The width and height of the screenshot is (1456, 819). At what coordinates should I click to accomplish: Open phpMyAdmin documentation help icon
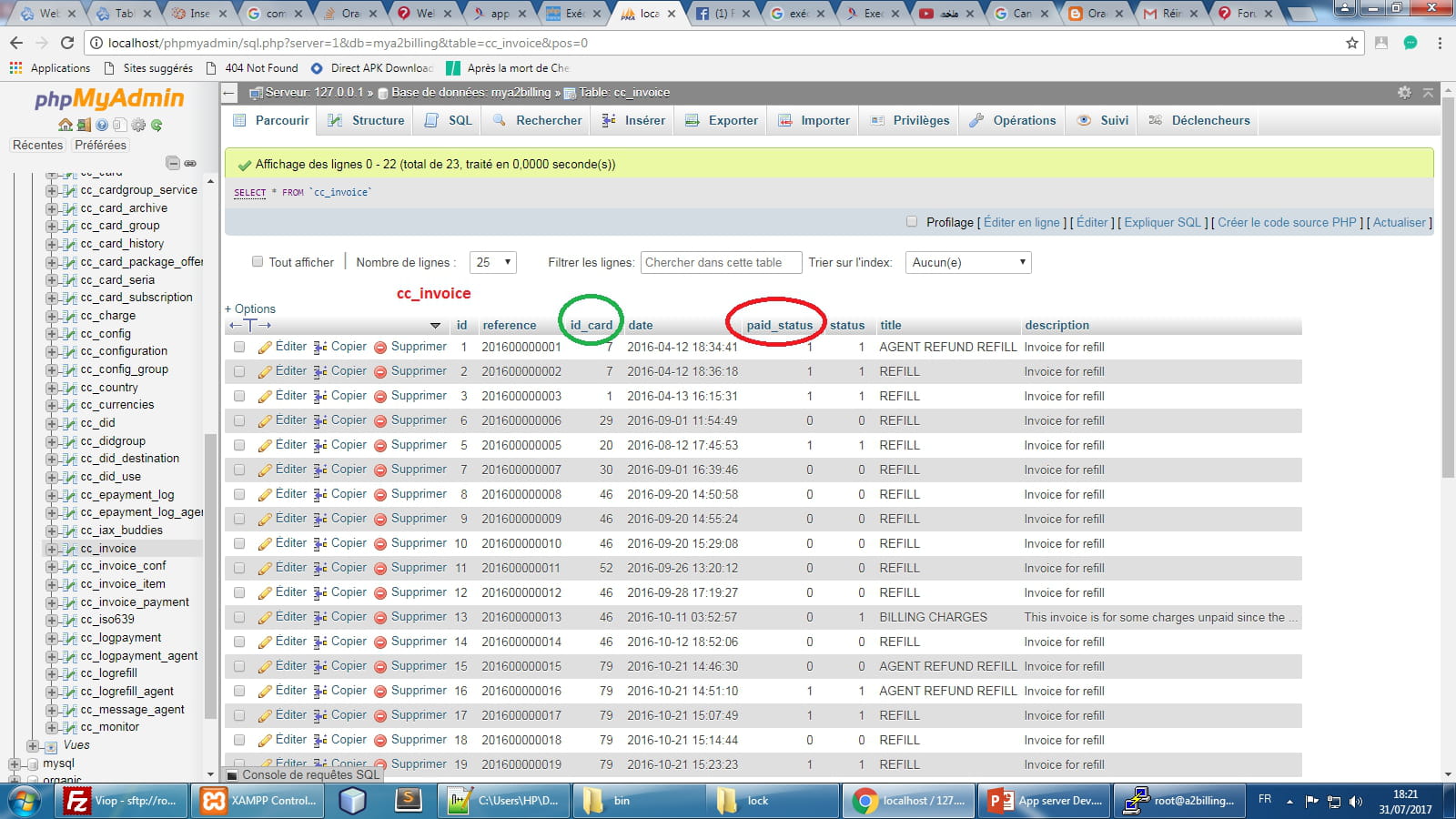[102, 125]
